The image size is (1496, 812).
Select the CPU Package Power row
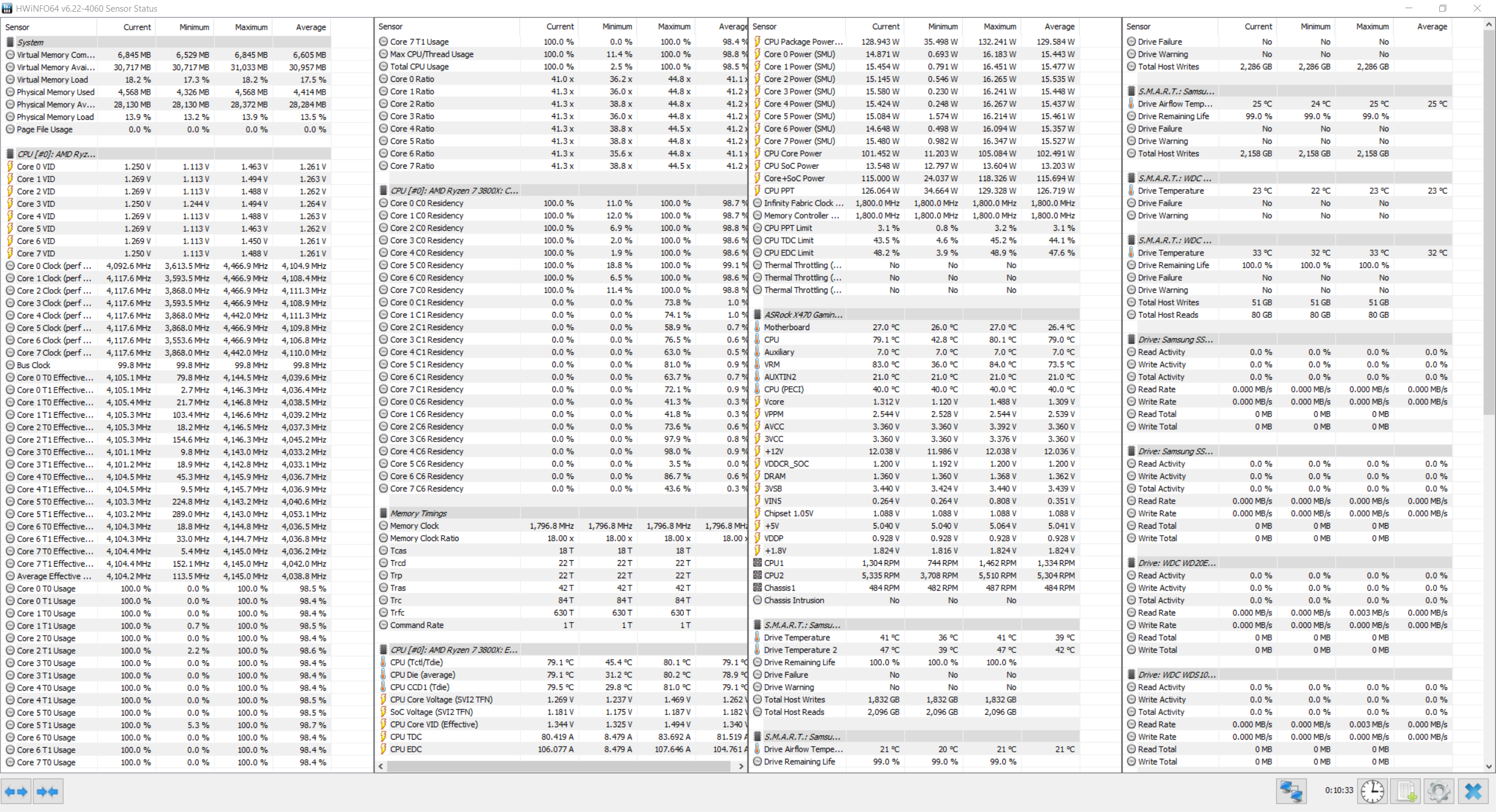(803, 42)
